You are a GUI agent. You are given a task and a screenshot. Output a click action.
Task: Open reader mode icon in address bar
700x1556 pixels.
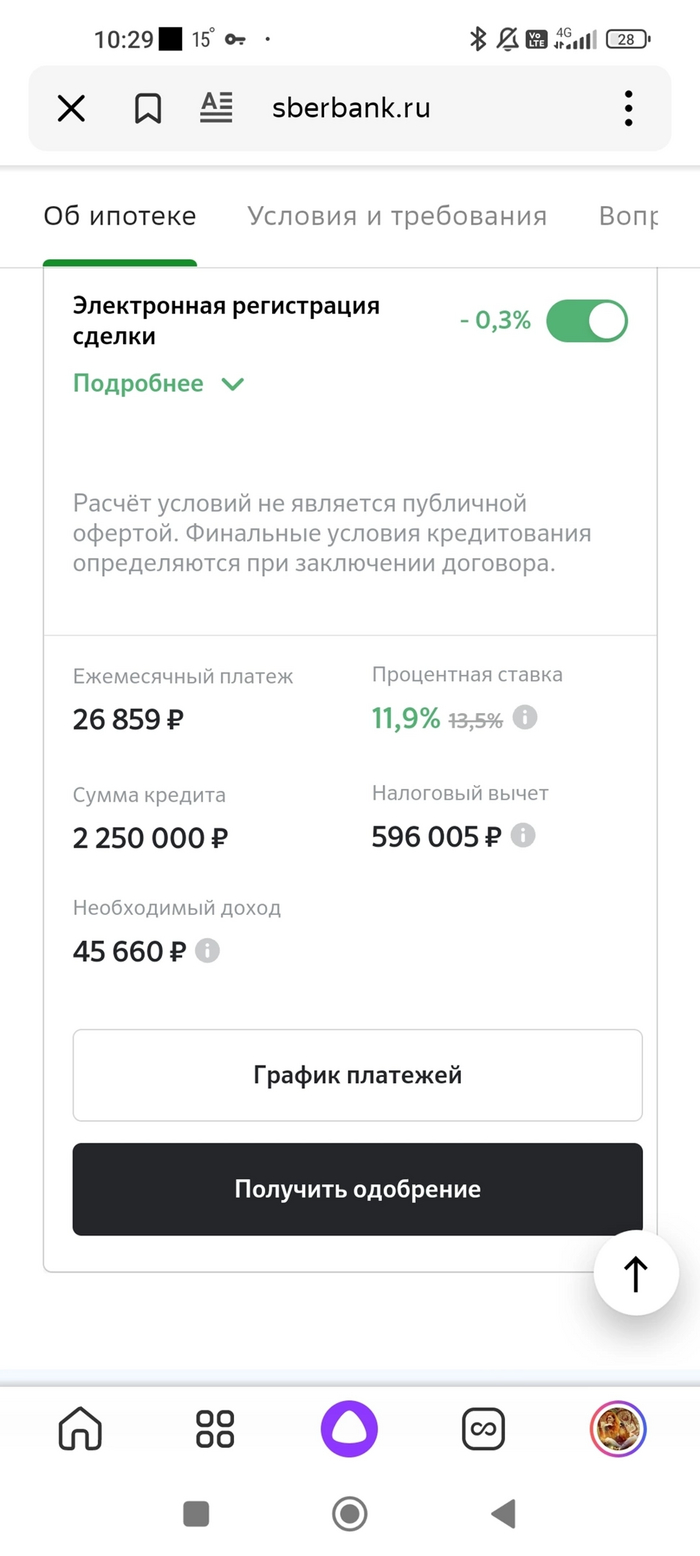click(x=216, y=107)
